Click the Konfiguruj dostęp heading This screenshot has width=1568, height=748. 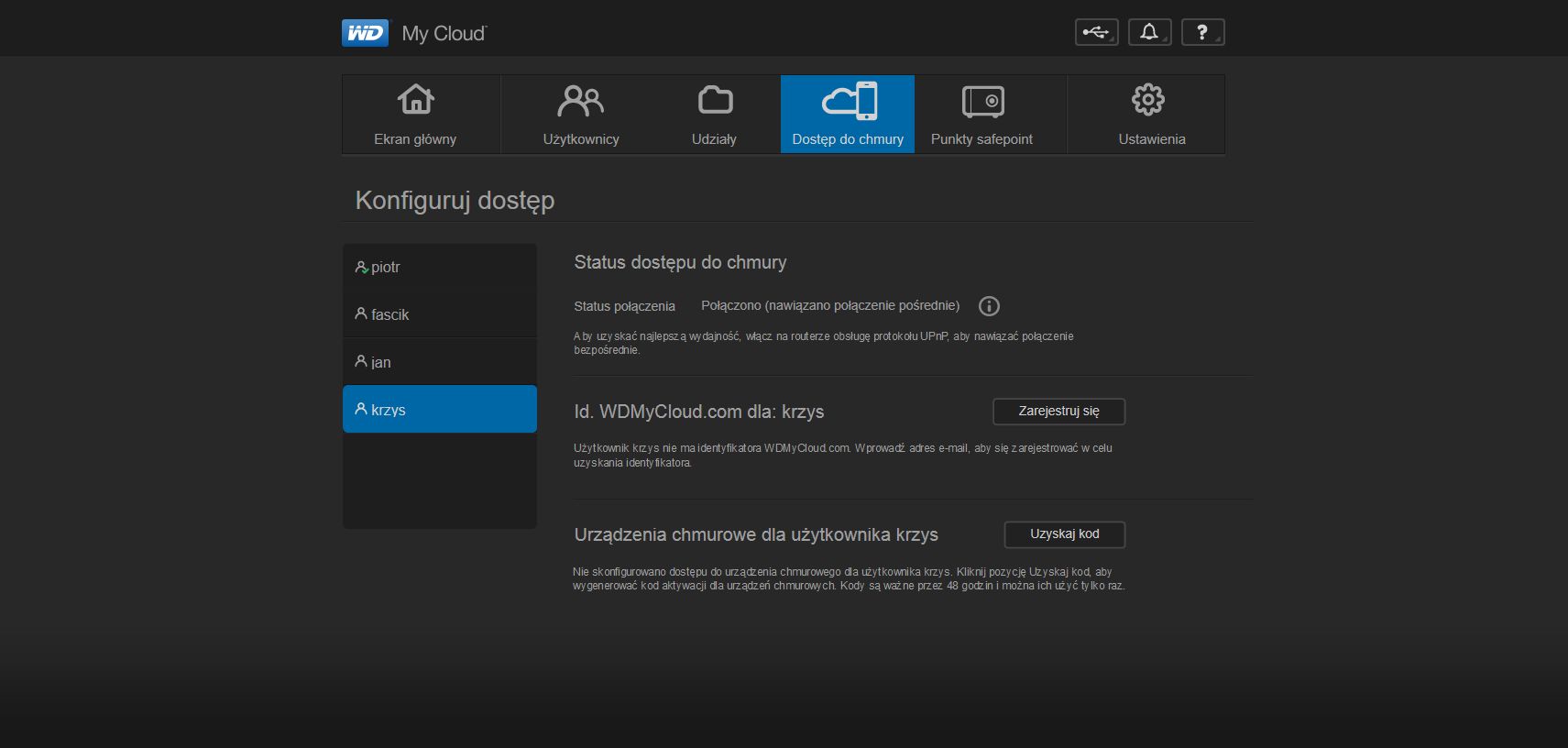[x=455, y=201]
